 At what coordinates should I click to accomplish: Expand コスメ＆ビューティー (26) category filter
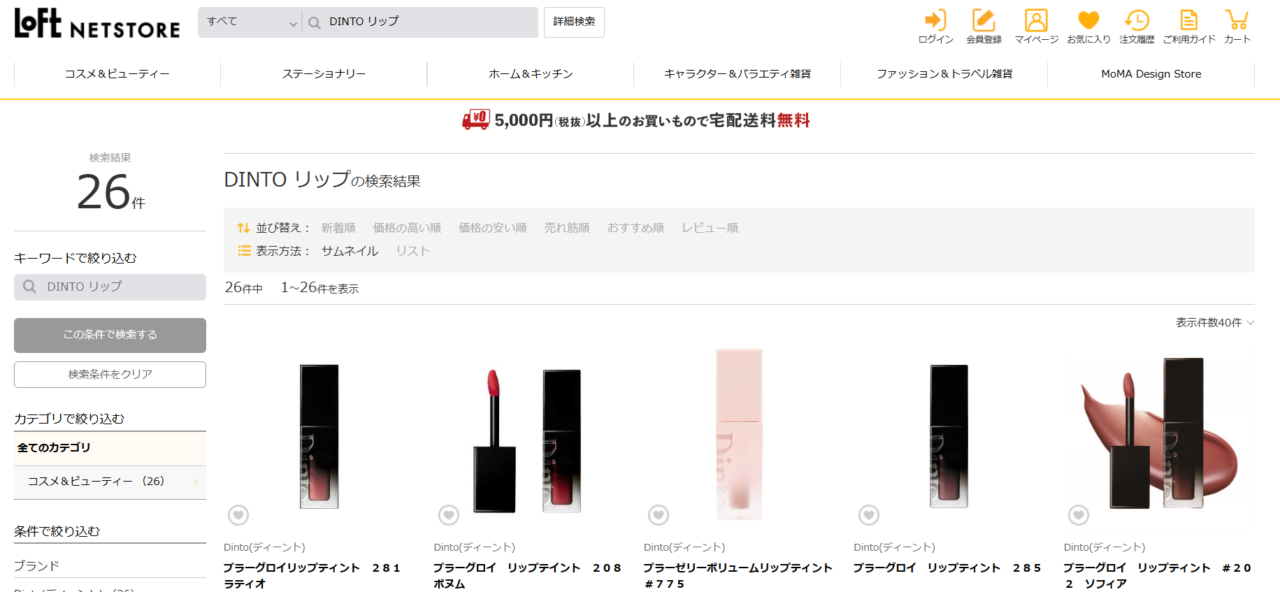click(110, 482)
